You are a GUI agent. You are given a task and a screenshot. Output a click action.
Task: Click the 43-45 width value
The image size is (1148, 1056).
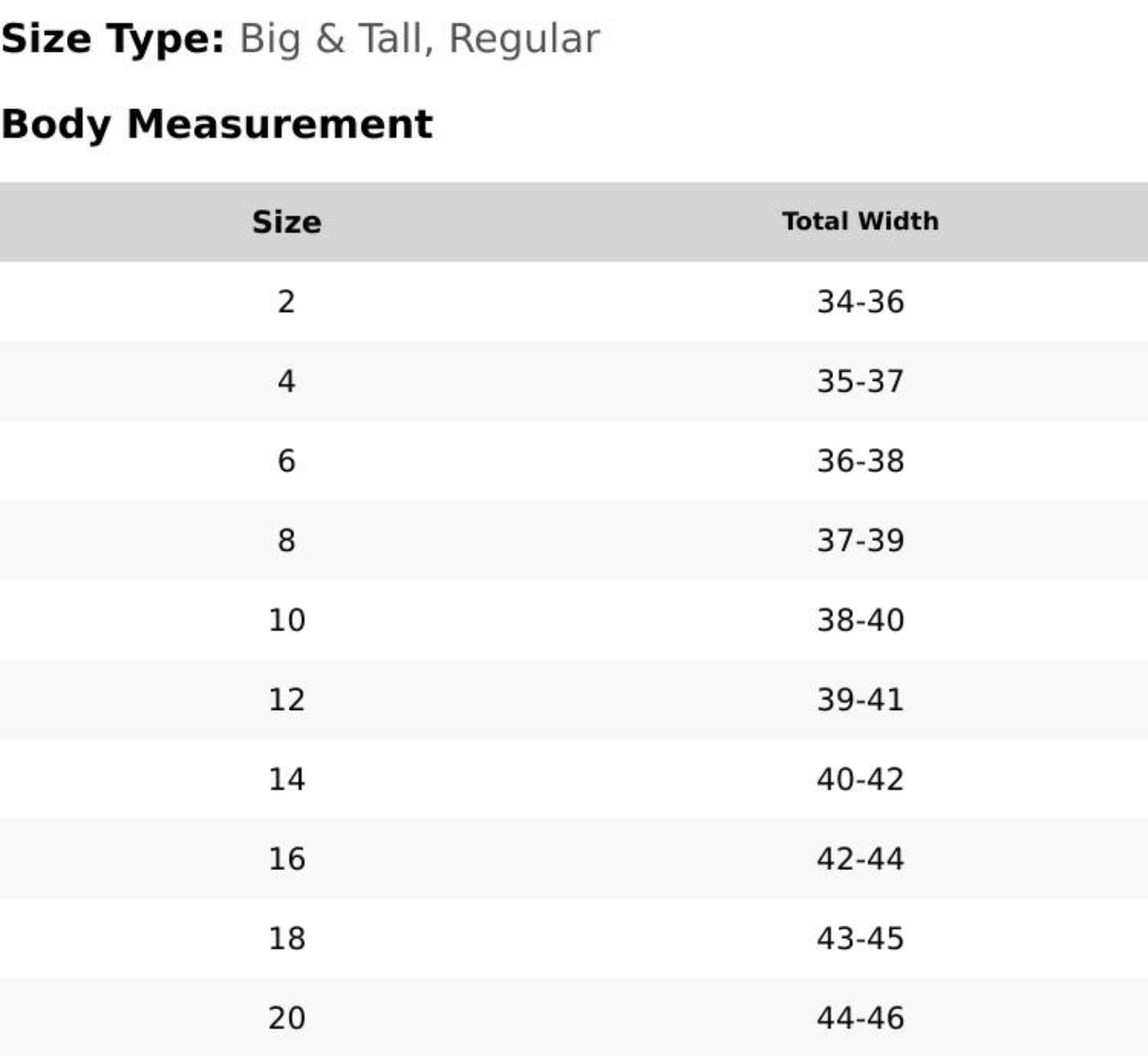(x=860, y=938)
